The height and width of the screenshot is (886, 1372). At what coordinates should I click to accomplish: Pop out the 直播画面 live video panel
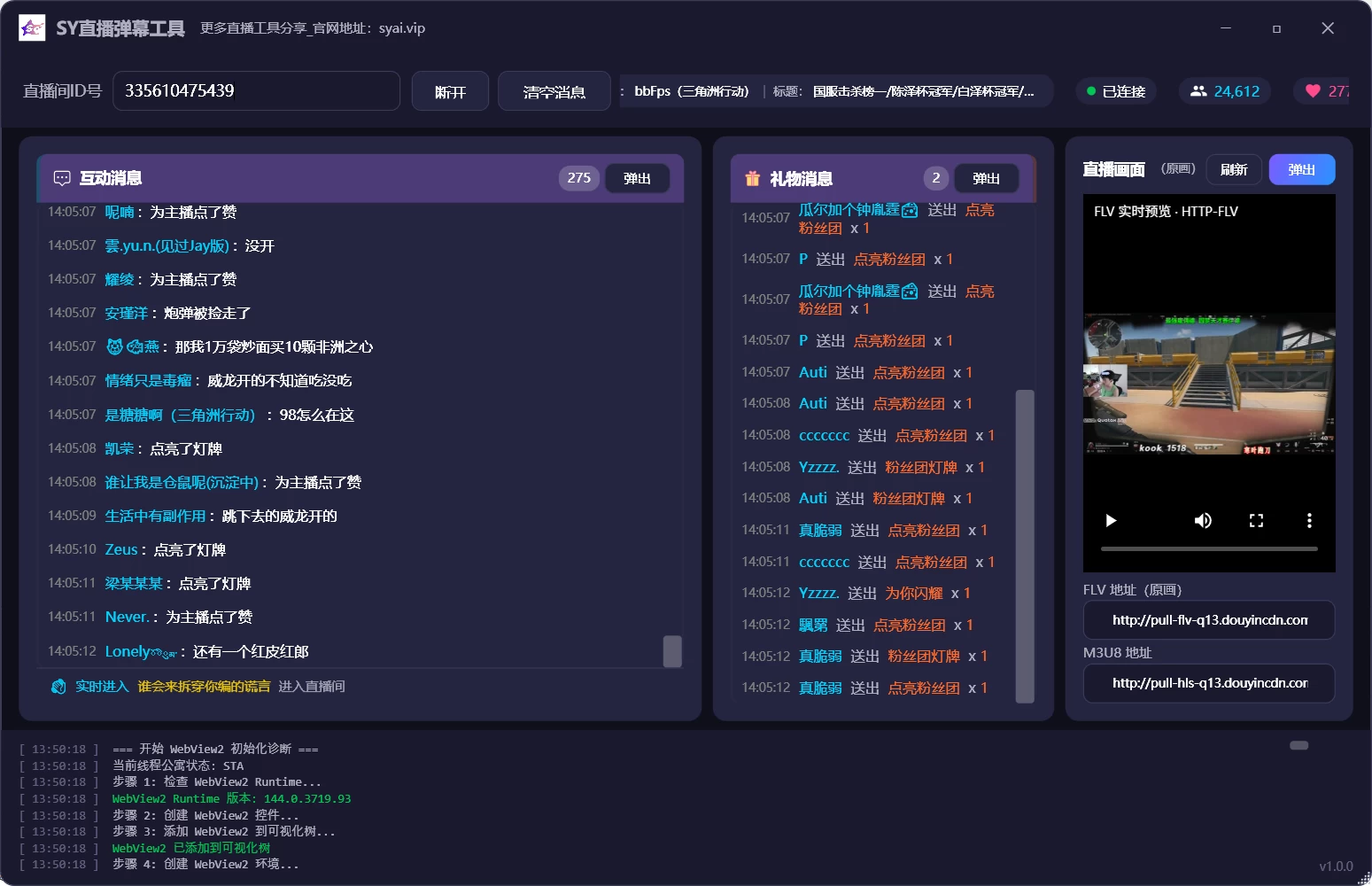pos(1301,169)
